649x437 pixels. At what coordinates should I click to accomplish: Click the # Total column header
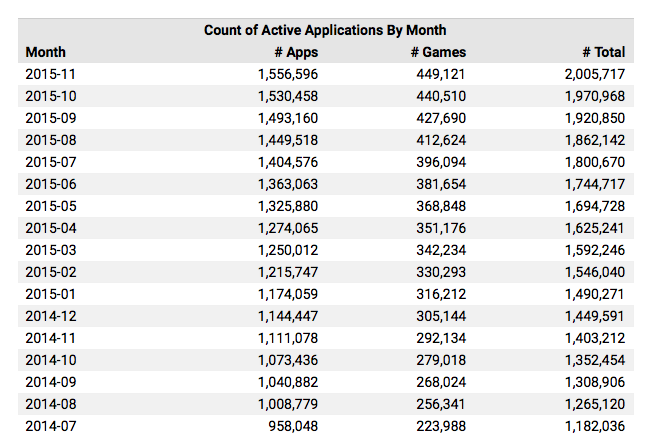click(x=604, y=52)
